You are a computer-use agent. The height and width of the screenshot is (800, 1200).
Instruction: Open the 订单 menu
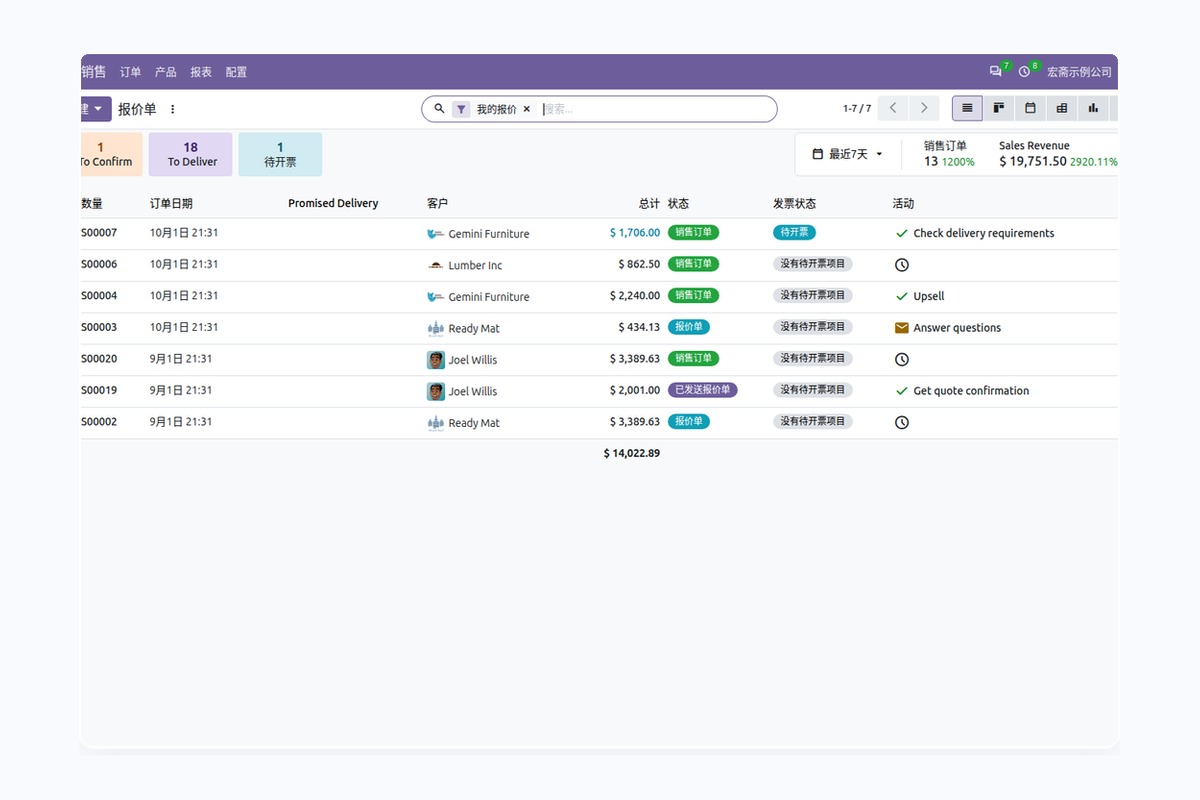point(131,72)
